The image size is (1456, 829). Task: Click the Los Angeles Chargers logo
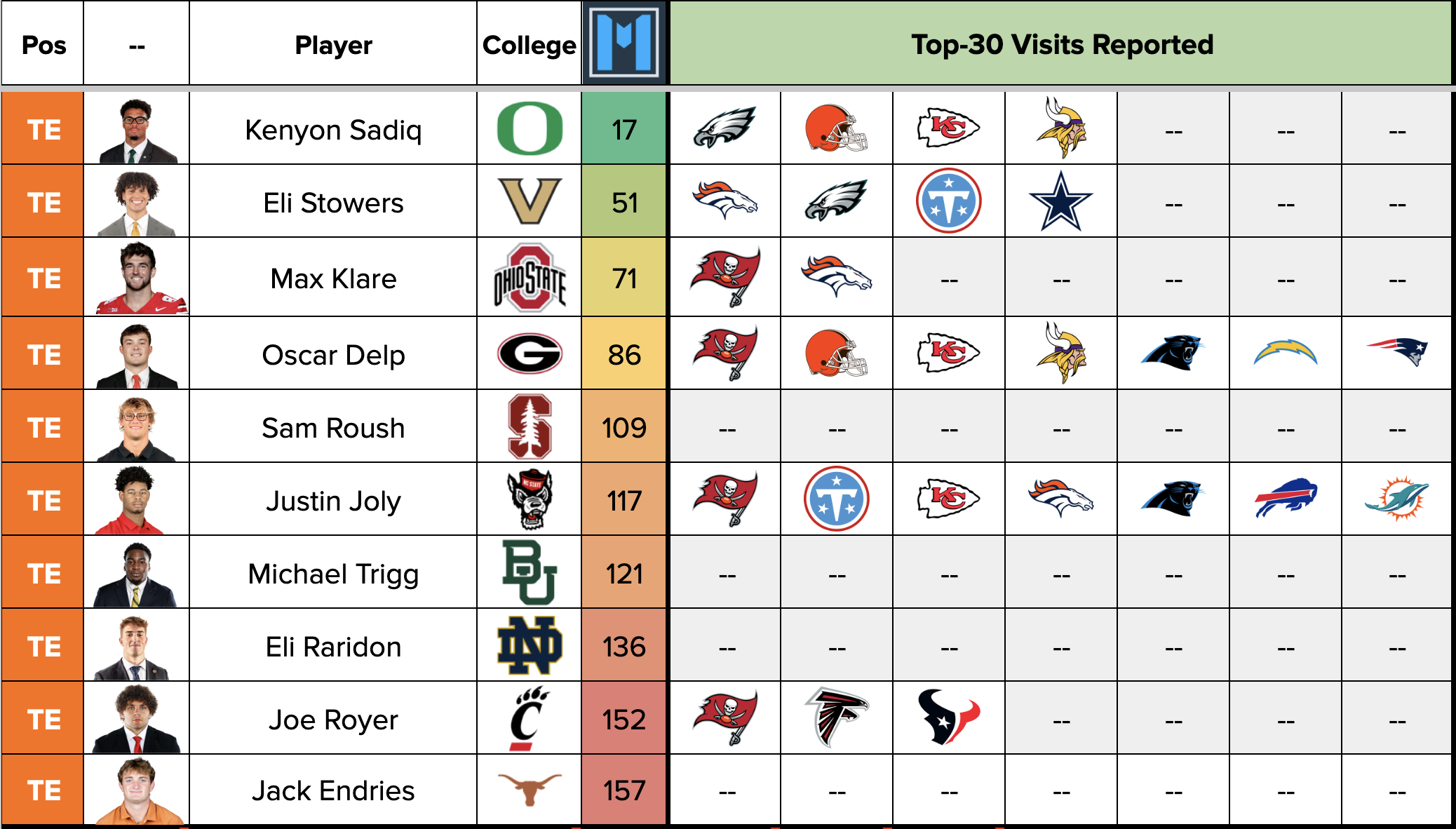point(1285,353)
